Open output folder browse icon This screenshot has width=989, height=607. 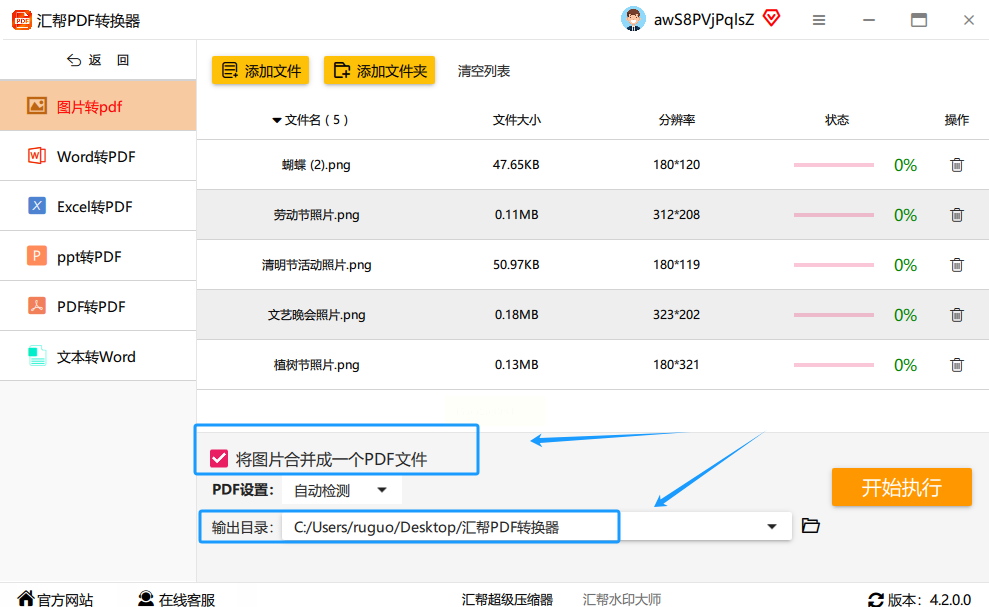pyautogui.click(x=811, y=526)
